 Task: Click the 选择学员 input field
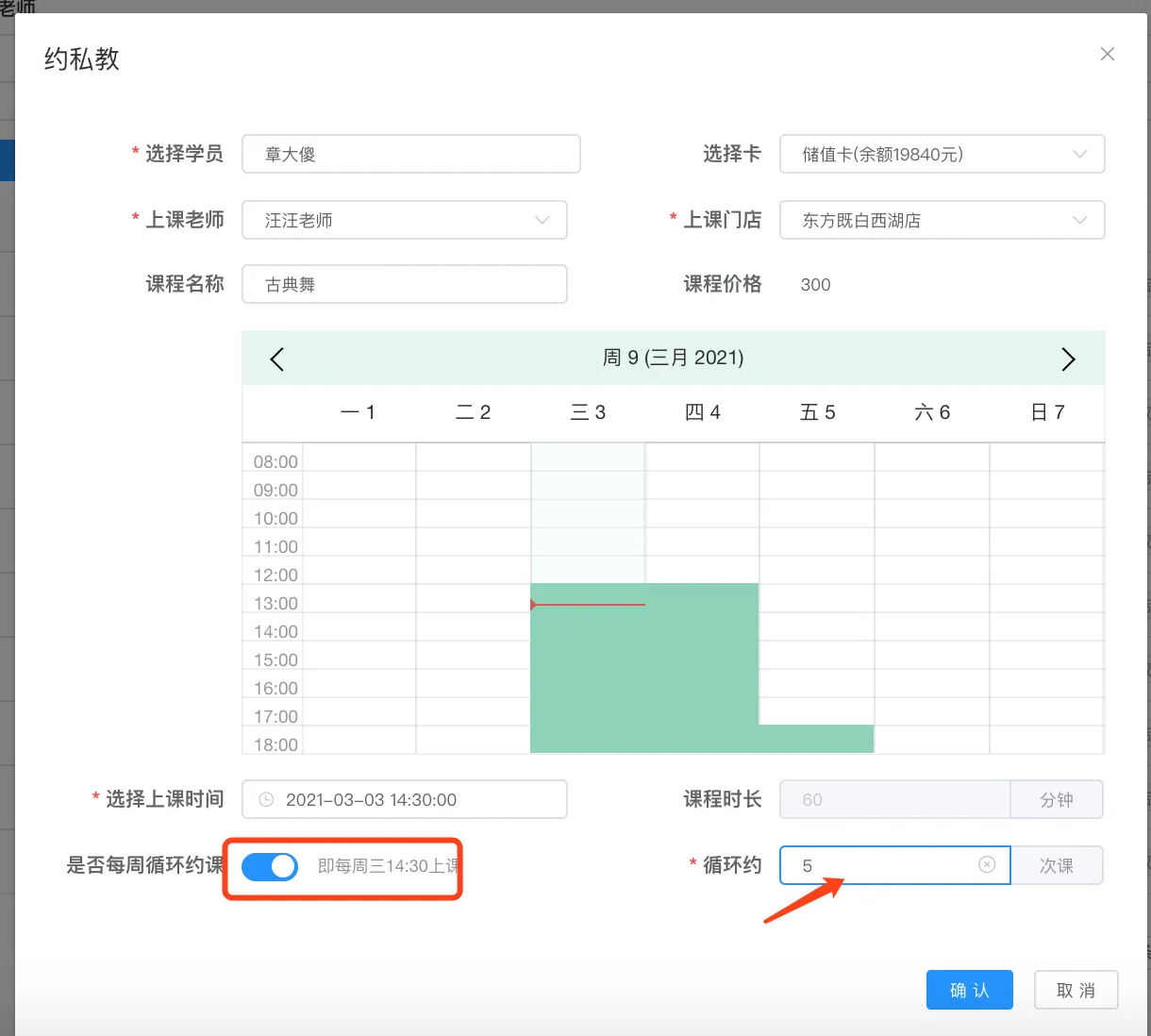point(410,155)
